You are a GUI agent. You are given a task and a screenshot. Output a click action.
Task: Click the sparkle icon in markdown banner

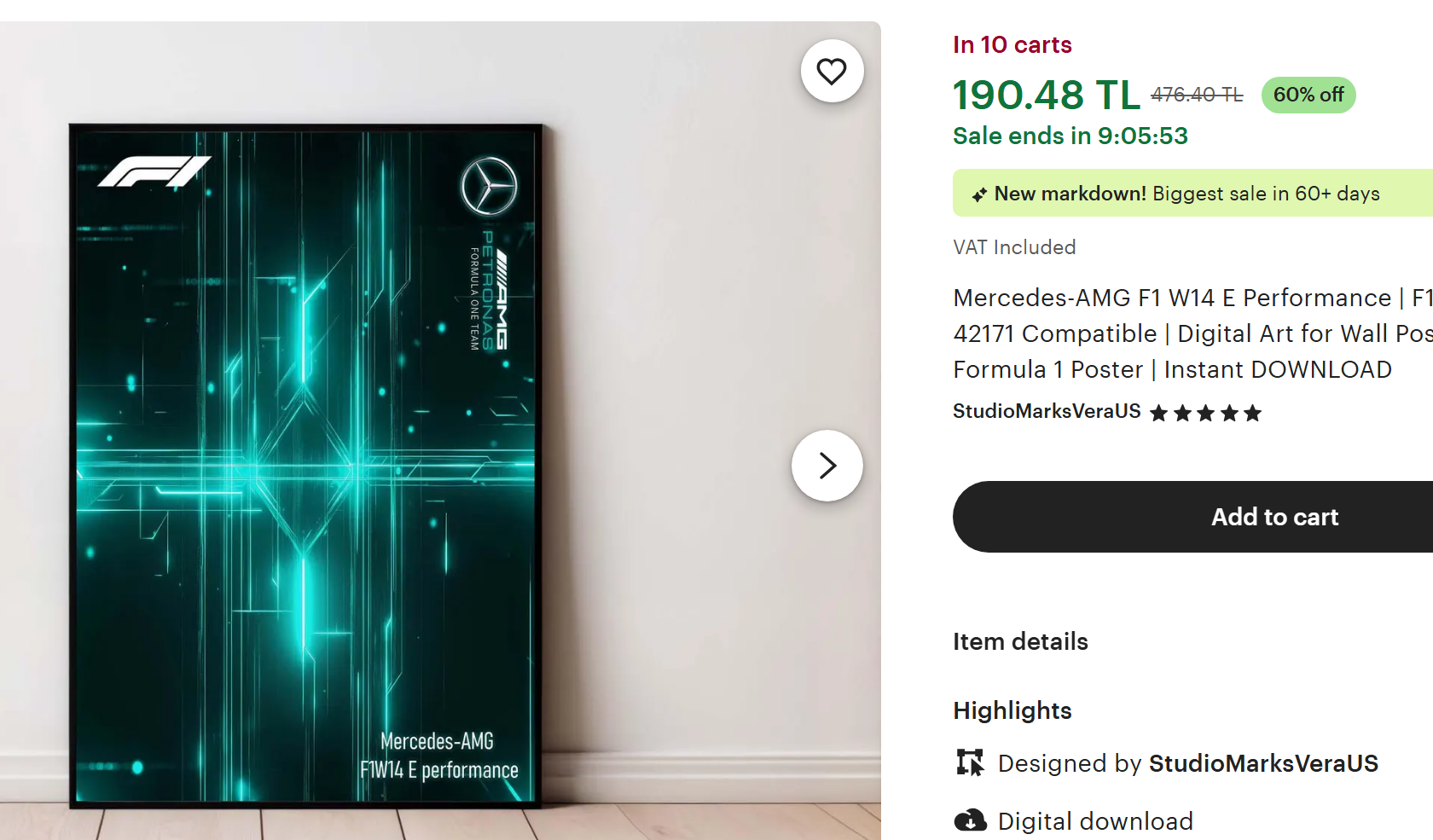click(x=979, y=194)
